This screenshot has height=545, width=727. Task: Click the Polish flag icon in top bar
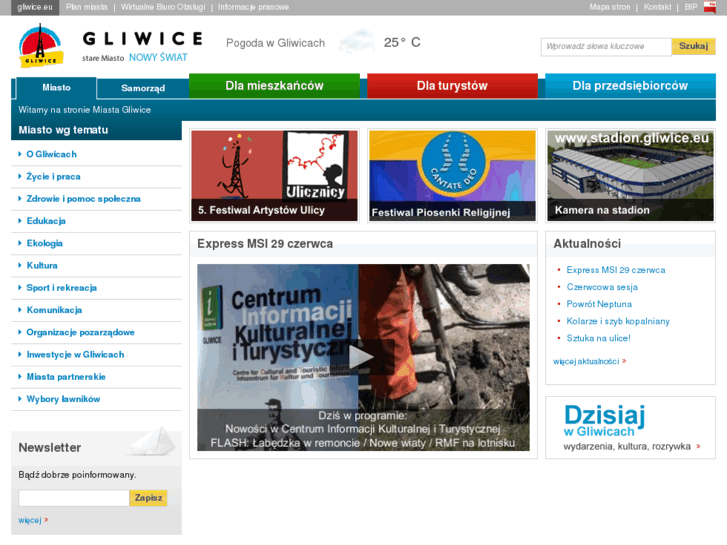pos(710,7)
